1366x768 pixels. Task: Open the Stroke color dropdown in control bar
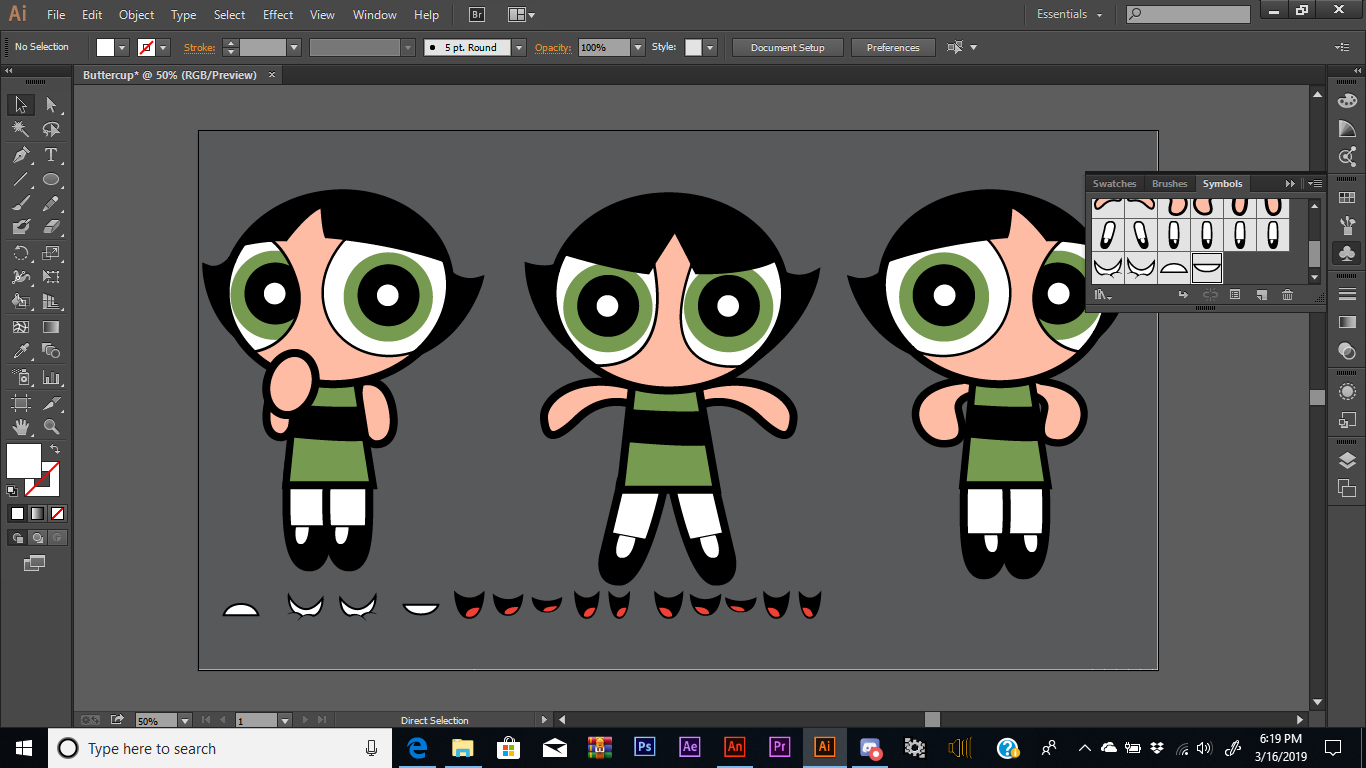[163, 47]
